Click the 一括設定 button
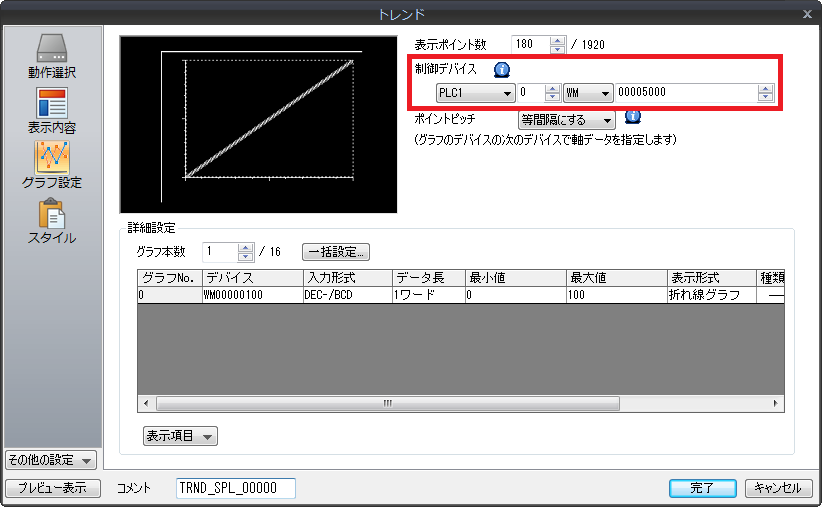822x507 pixels. (336, 252)
